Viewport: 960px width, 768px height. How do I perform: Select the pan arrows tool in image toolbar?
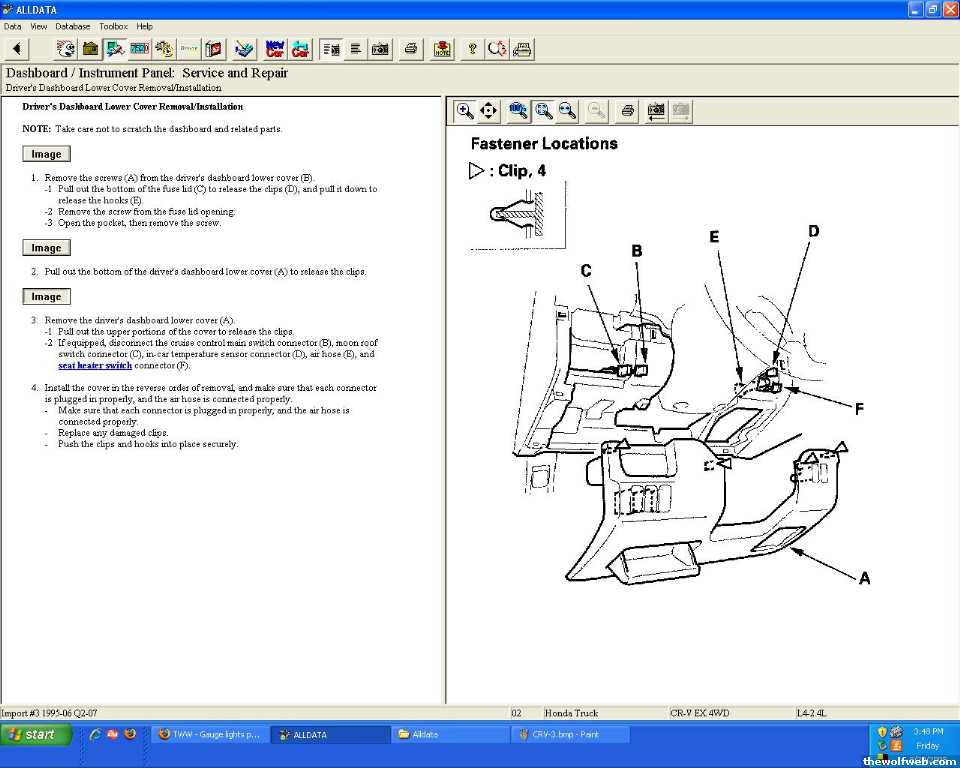[489, 111]
